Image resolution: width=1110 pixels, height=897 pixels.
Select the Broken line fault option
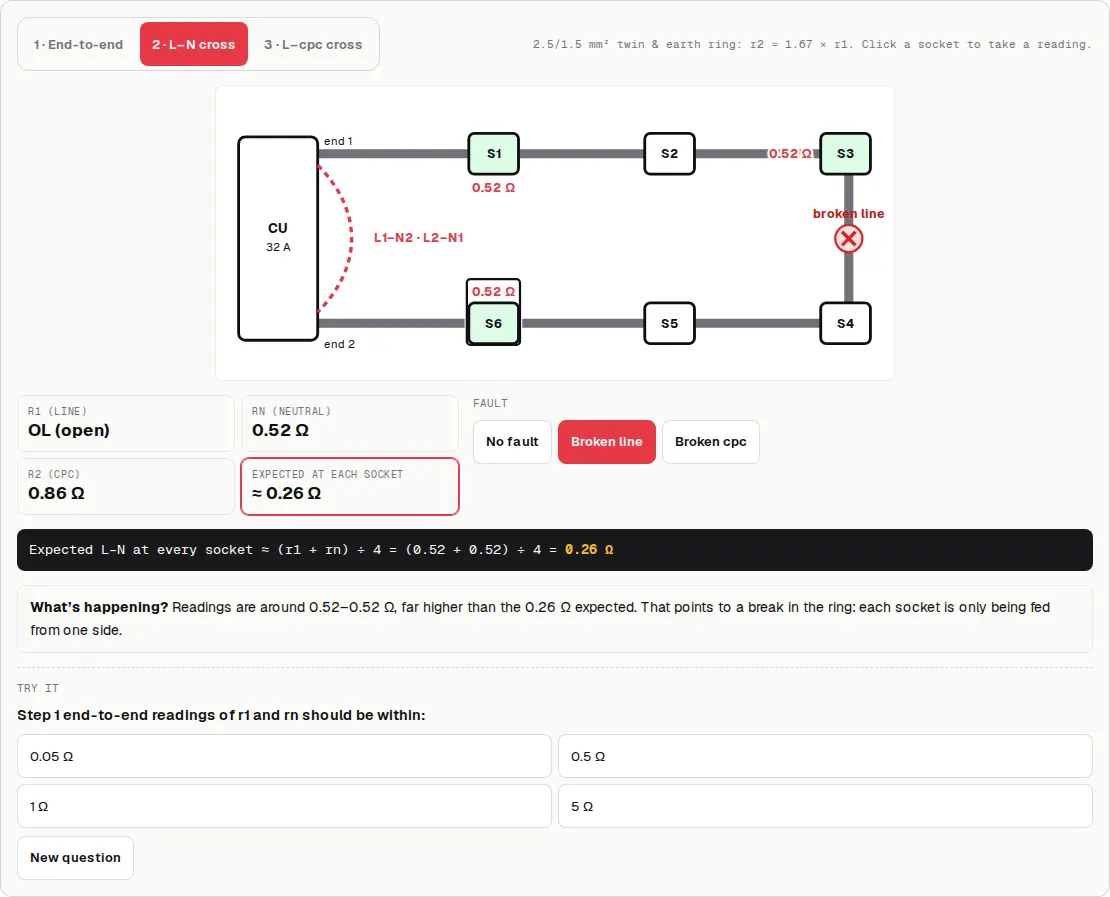coord(607,442)
